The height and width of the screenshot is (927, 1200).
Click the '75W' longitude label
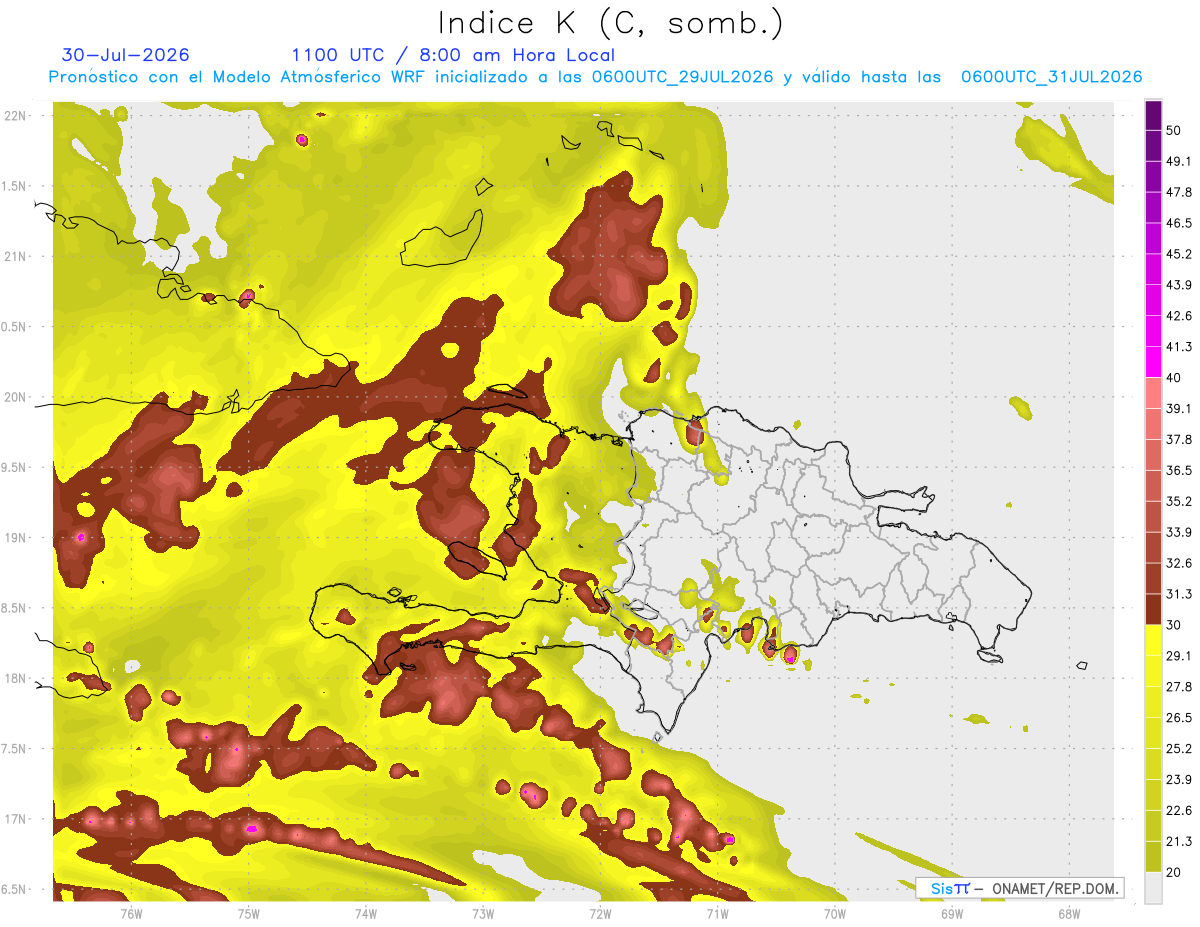pyautogui.click(x=249, y=912)
